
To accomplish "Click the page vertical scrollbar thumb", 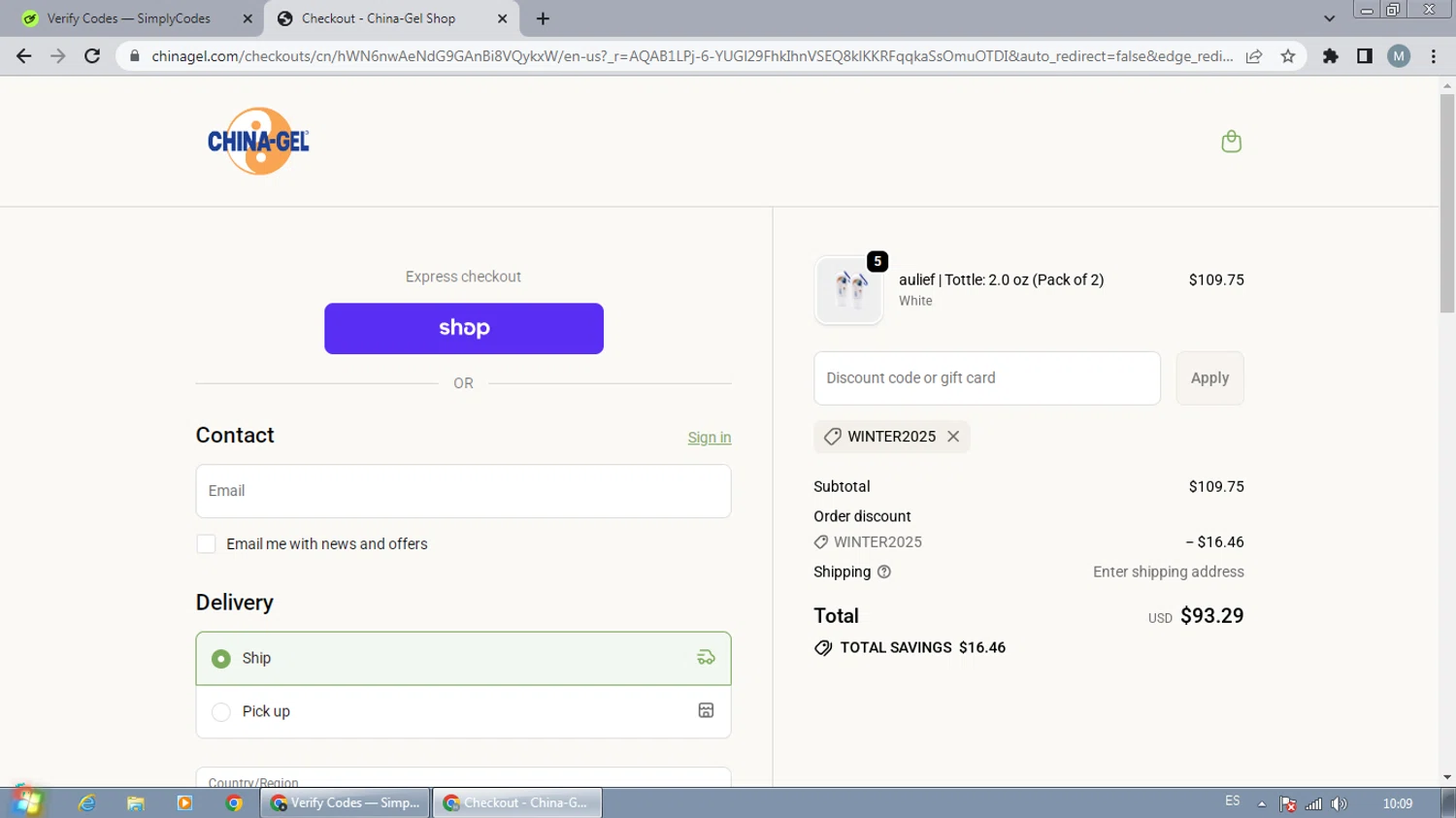I will [1447, 204].
